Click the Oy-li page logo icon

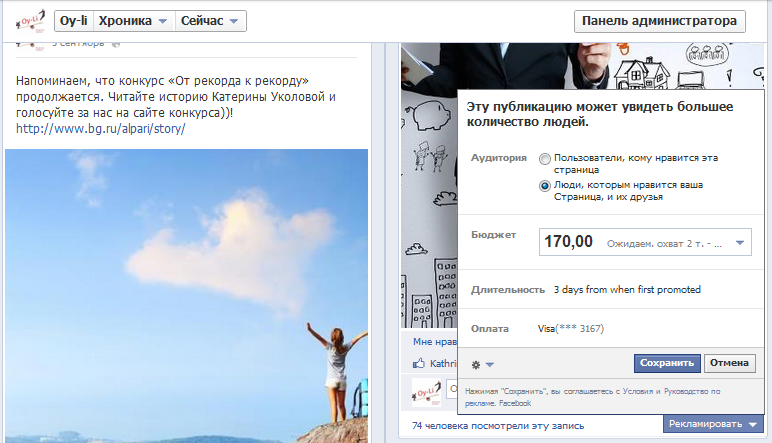[31, 21]
